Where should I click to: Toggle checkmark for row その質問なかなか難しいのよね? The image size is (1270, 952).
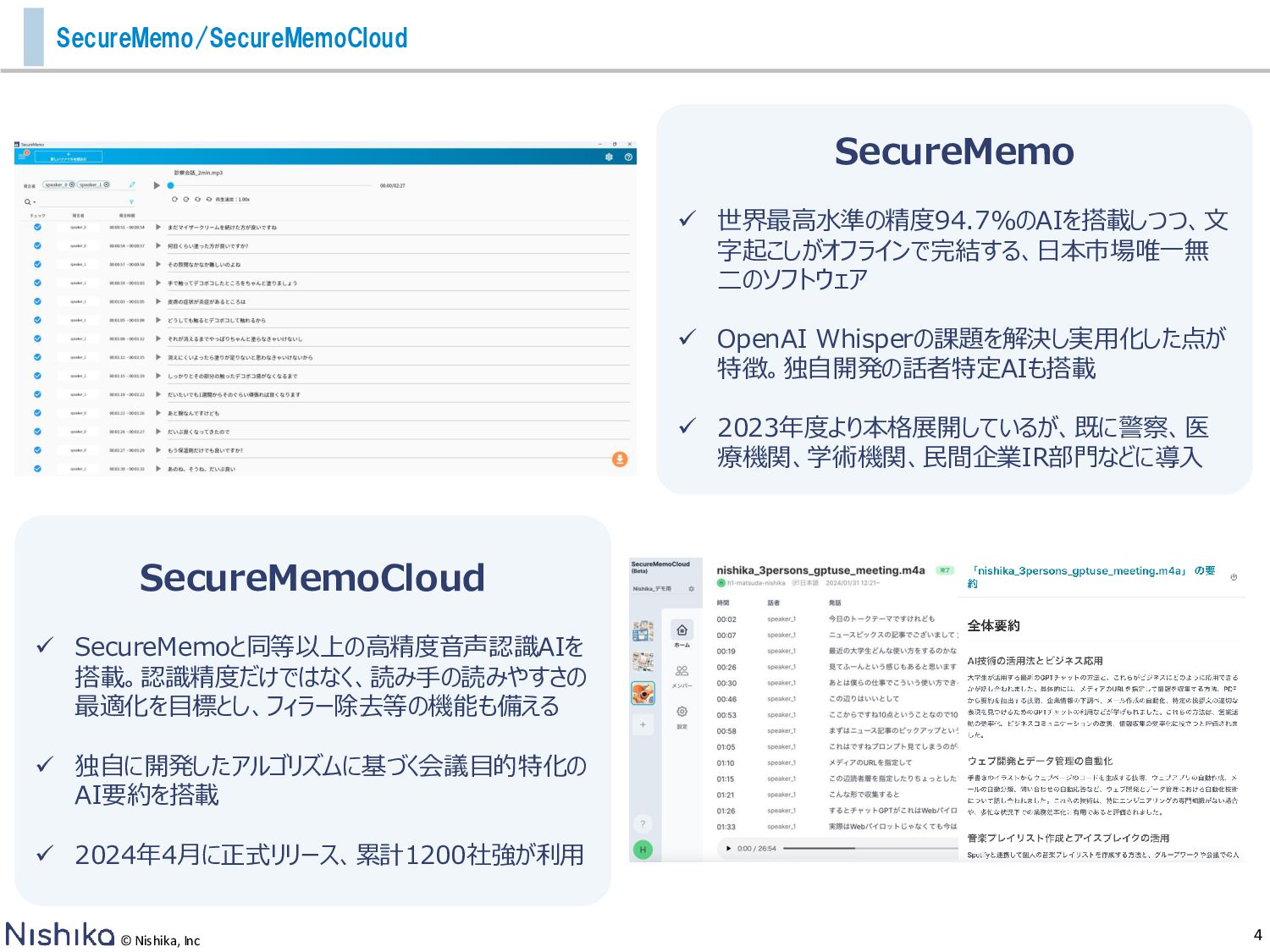[x=37, y=264]
